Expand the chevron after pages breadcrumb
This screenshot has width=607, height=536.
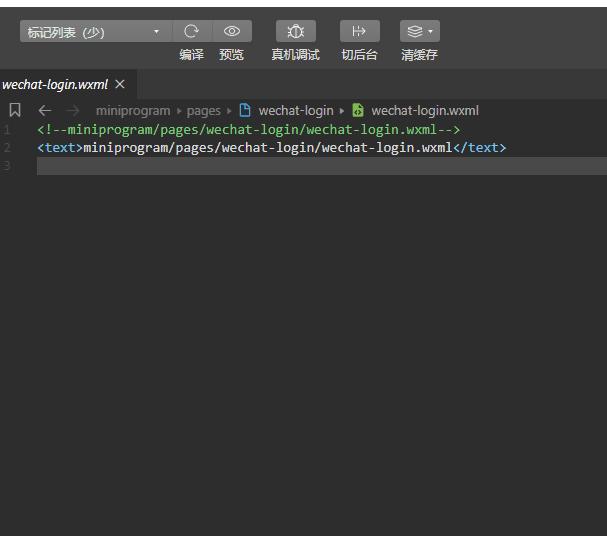tap(229, 111)
